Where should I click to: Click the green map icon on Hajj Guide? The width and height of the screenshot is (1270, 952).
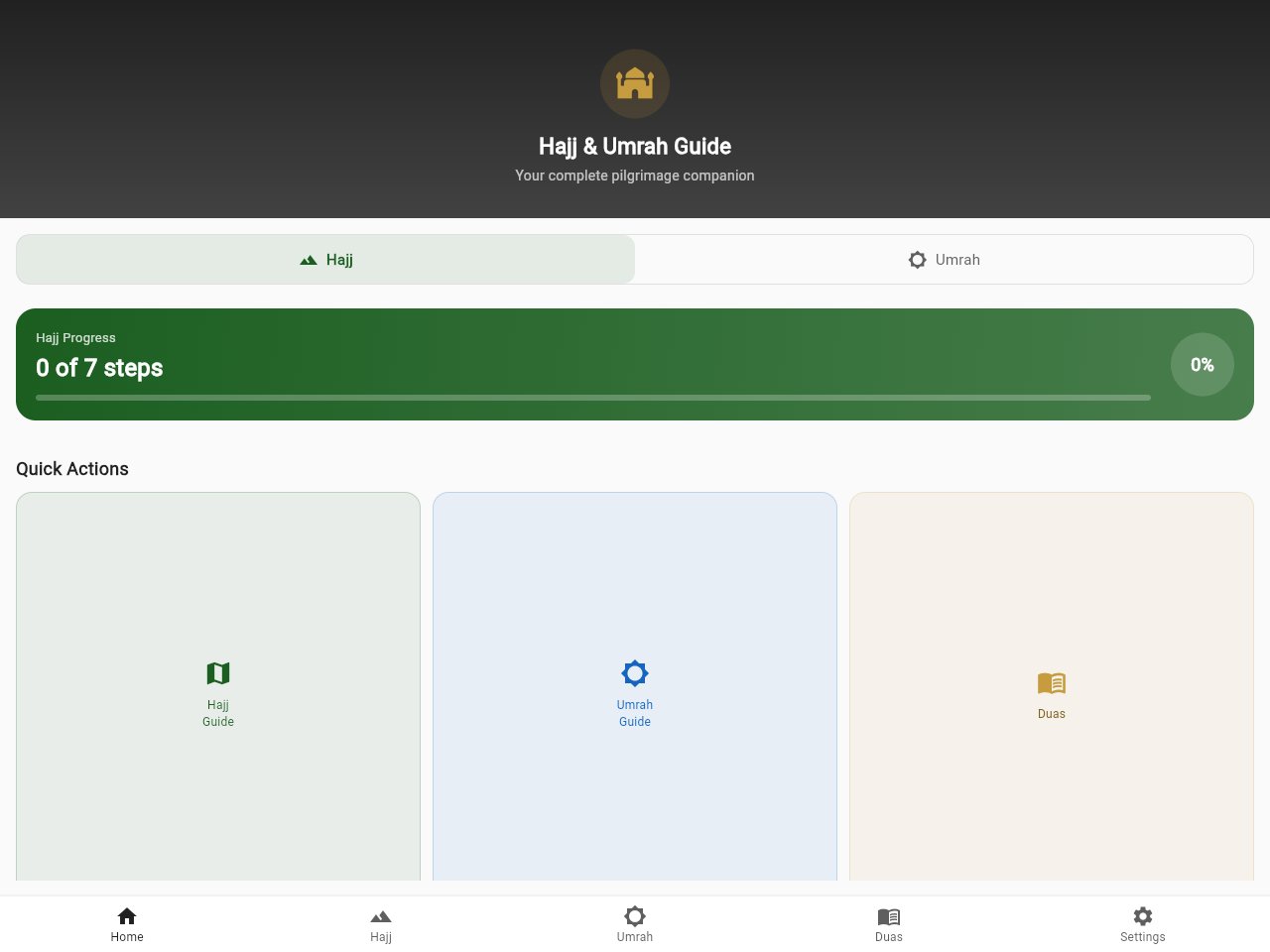218,673
